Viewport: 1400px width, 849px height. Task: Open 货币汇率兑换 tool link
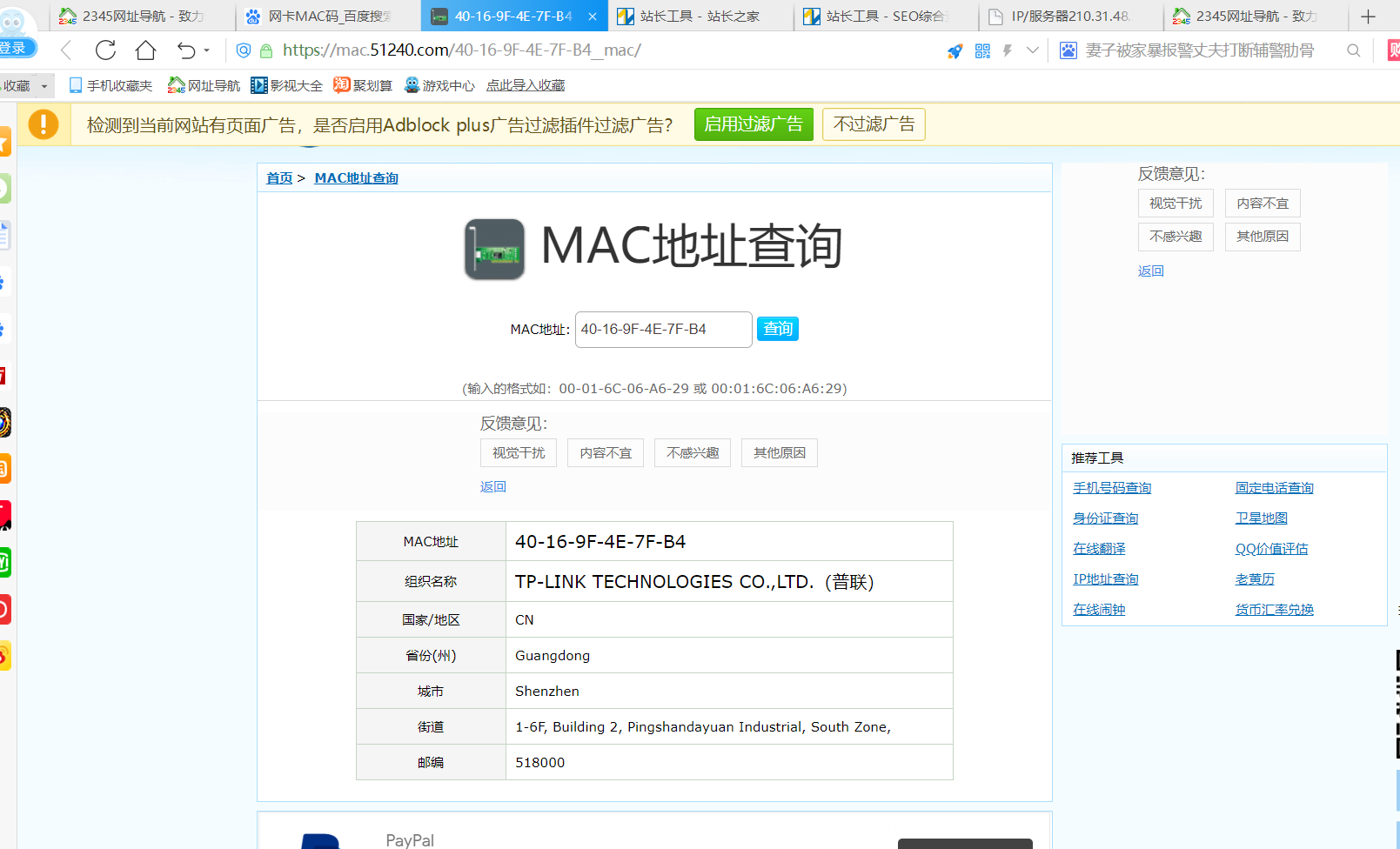[1275, 610]
